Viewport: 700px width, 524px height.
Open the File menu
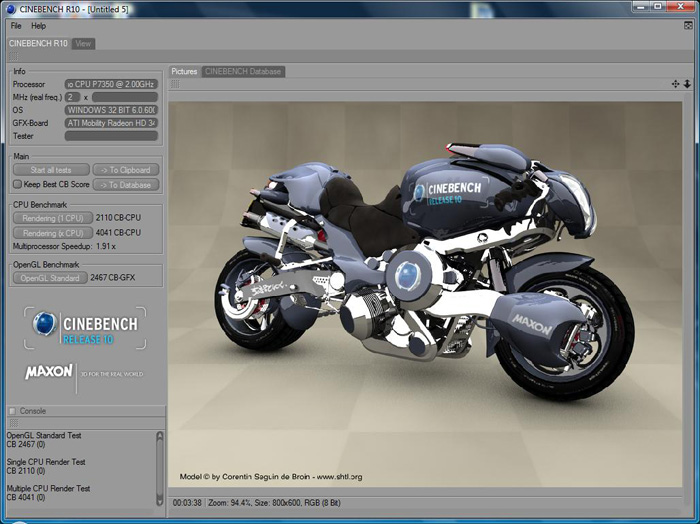[16, 26]
